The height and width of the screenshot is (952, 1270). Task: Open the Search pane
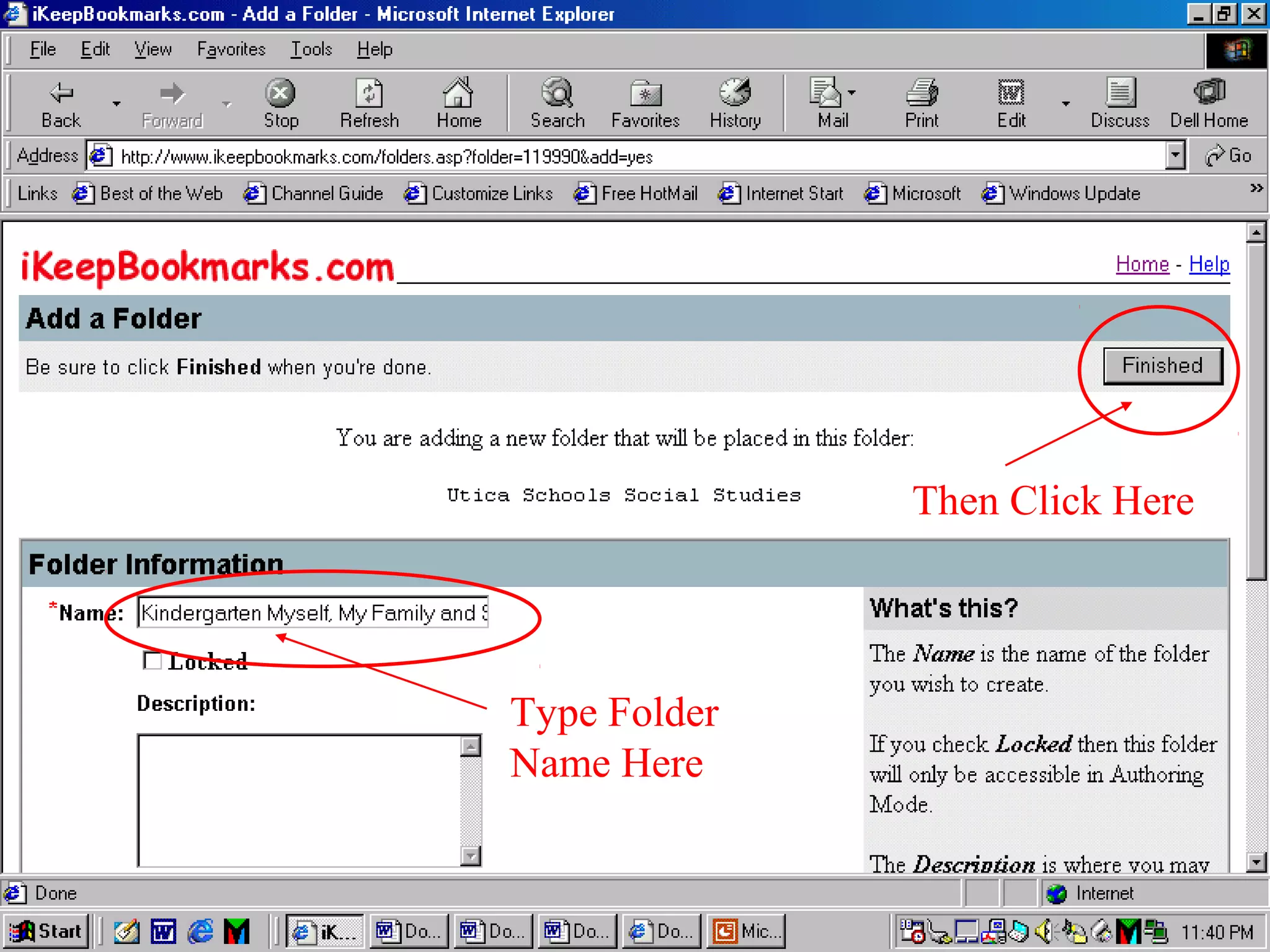[x=557, y=104]
